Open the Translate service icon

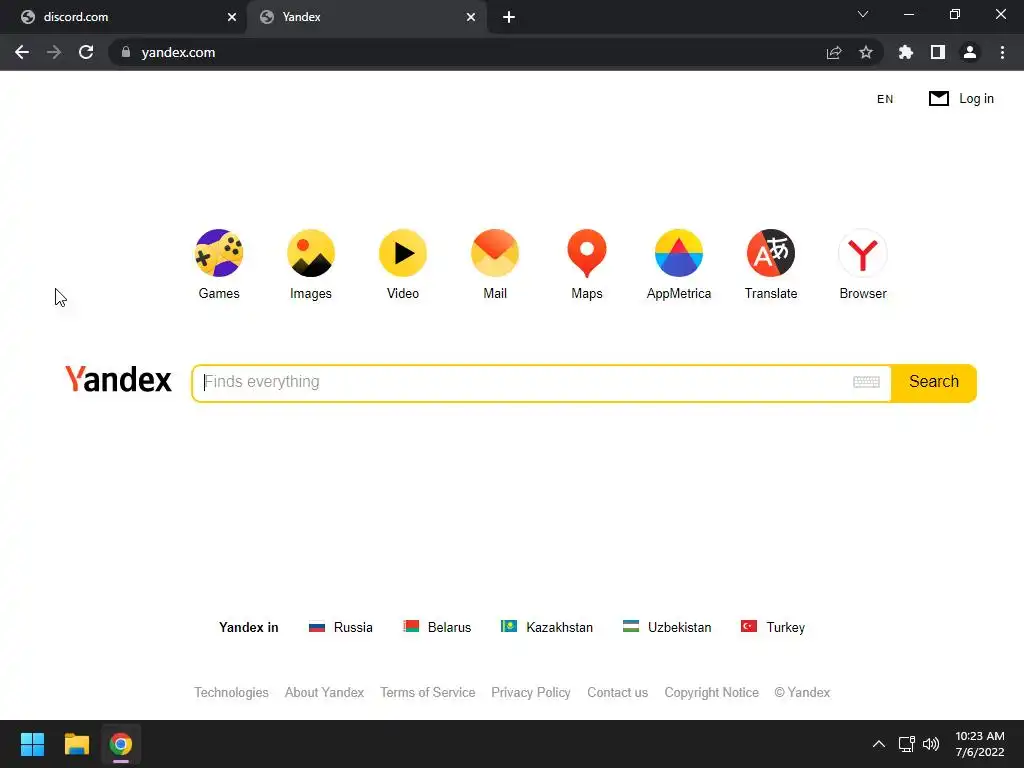(771, 253)
